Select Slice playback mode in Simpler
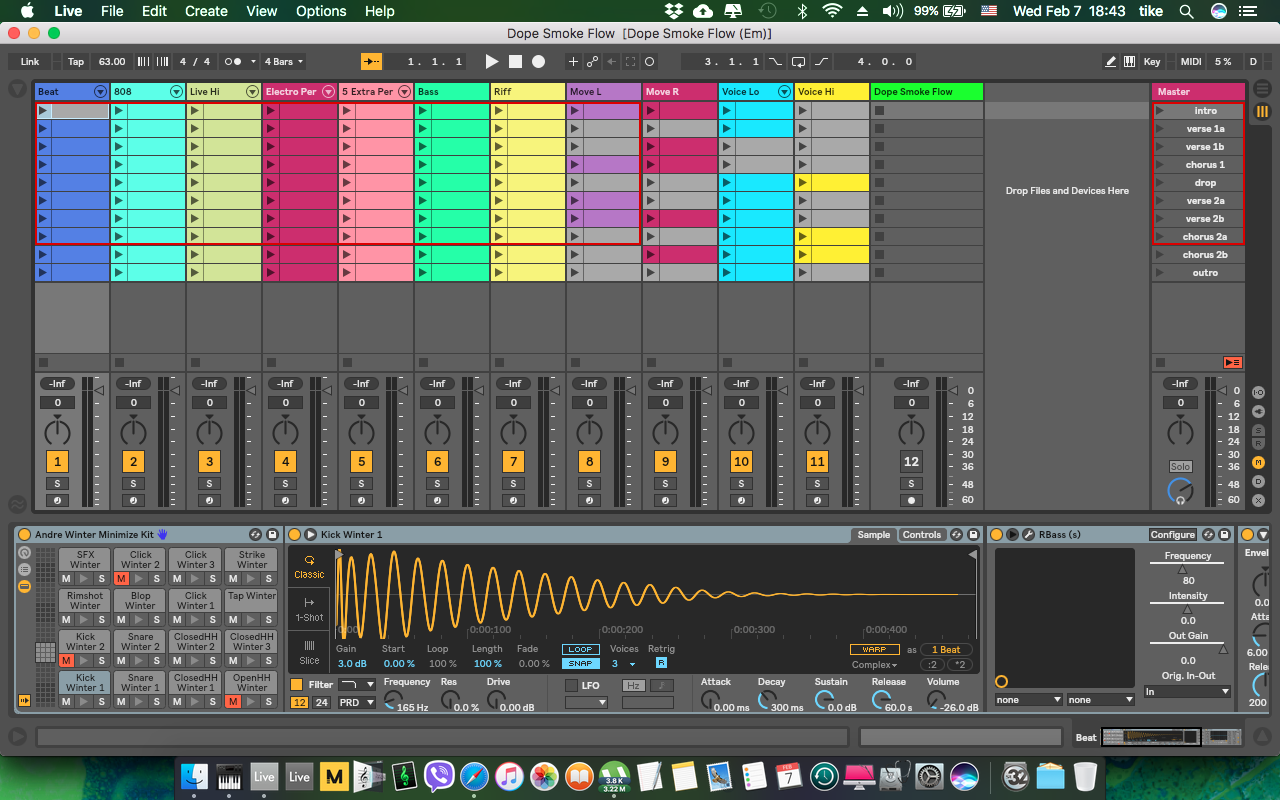The image size is (1280, 800). point(309,652)
